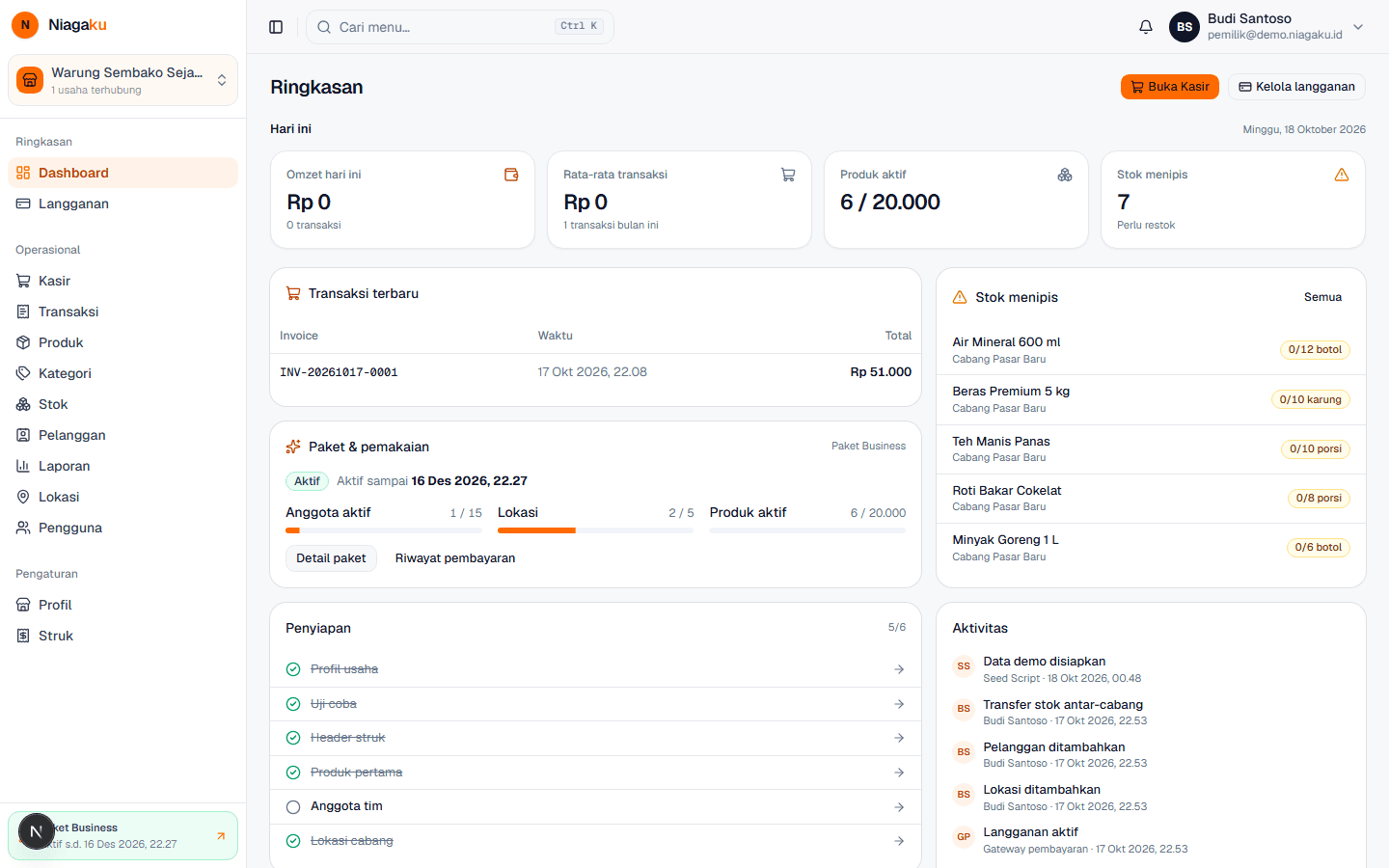The width and height of the screenshot is (1389, 868).
Task: Click the Detail paket button
Action: 331,558
